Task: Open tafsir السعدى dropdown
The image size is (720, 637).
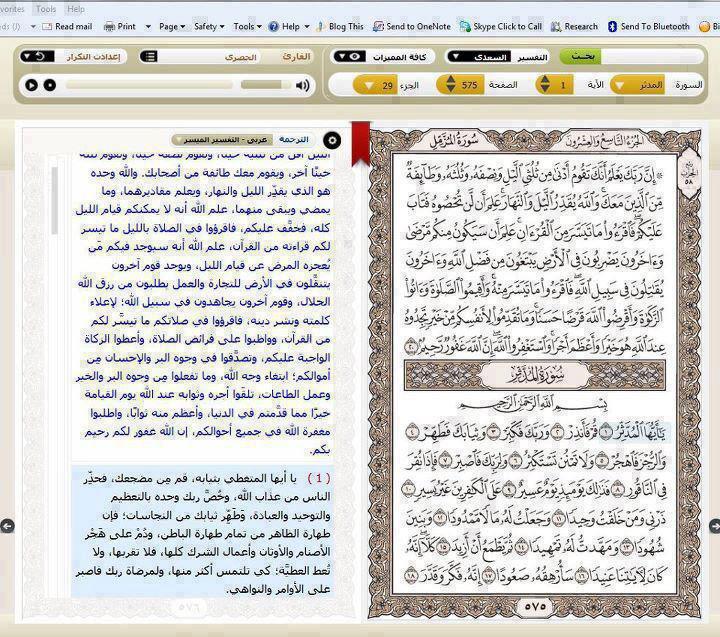Action: pyautogui.click(x=479, y=57)
